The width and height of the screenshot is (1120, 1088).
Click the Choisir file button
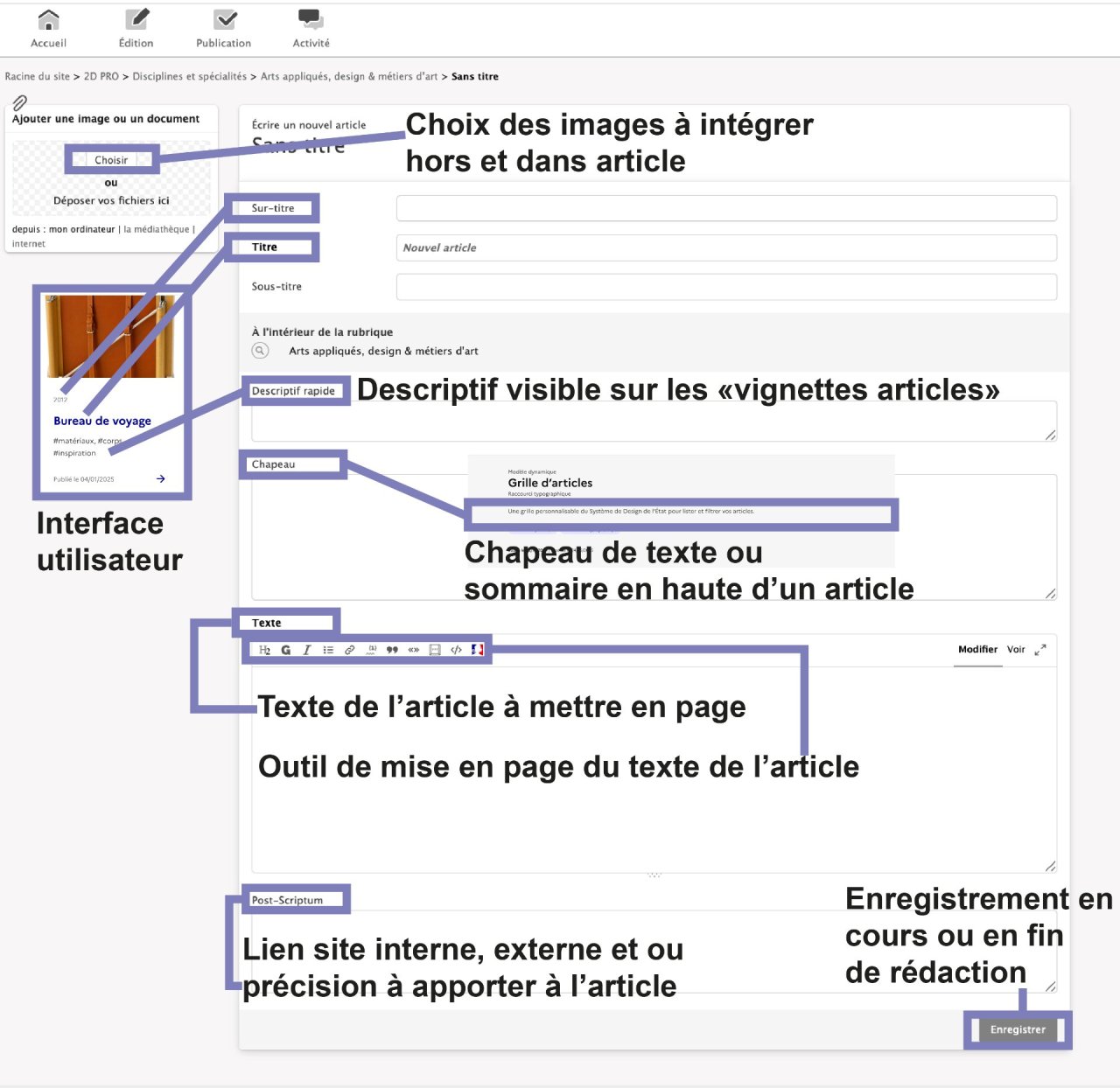click(x=111, y=160)
